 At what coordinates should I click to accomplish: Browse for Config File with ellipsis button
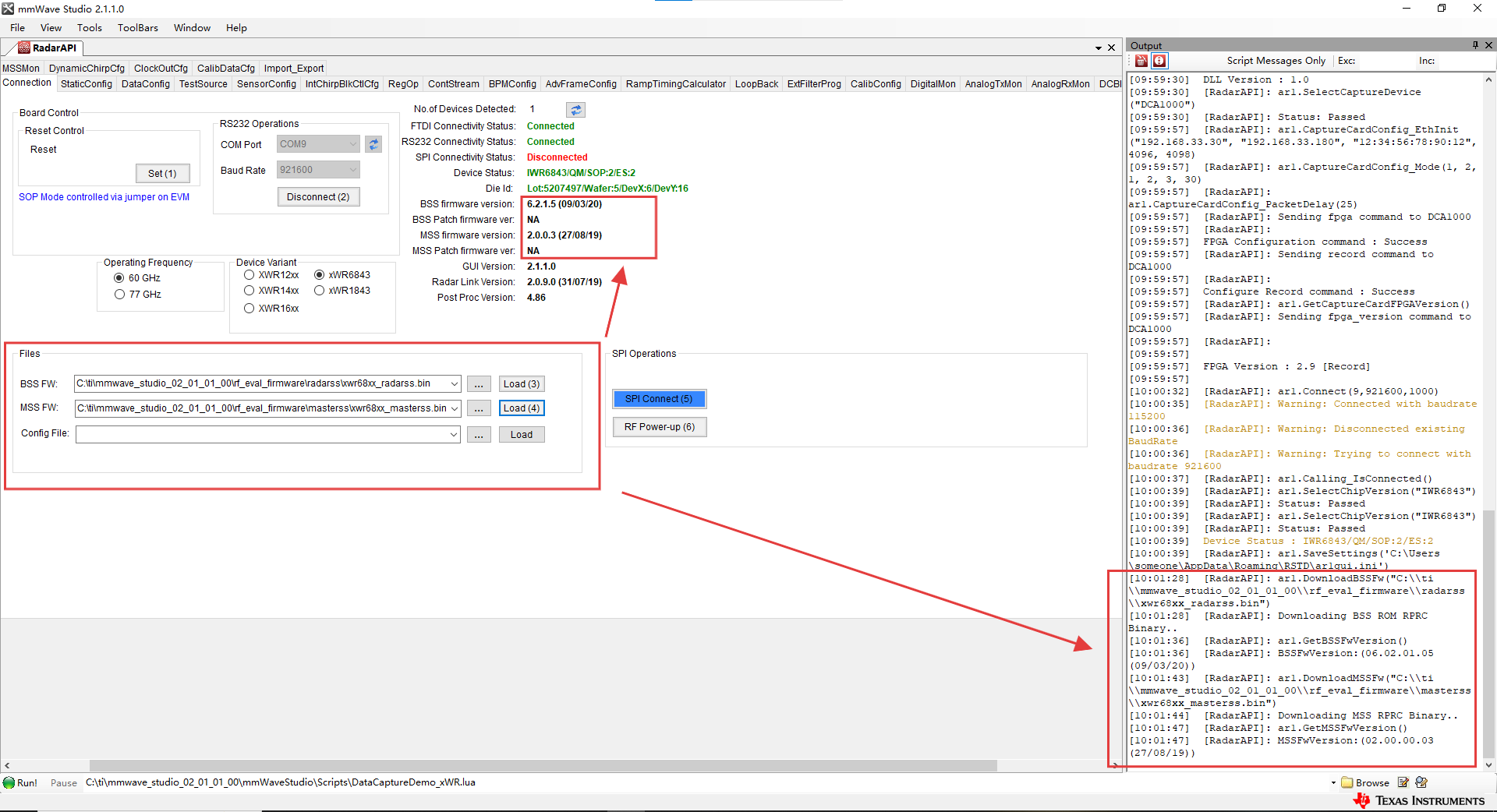click(479, 435)
